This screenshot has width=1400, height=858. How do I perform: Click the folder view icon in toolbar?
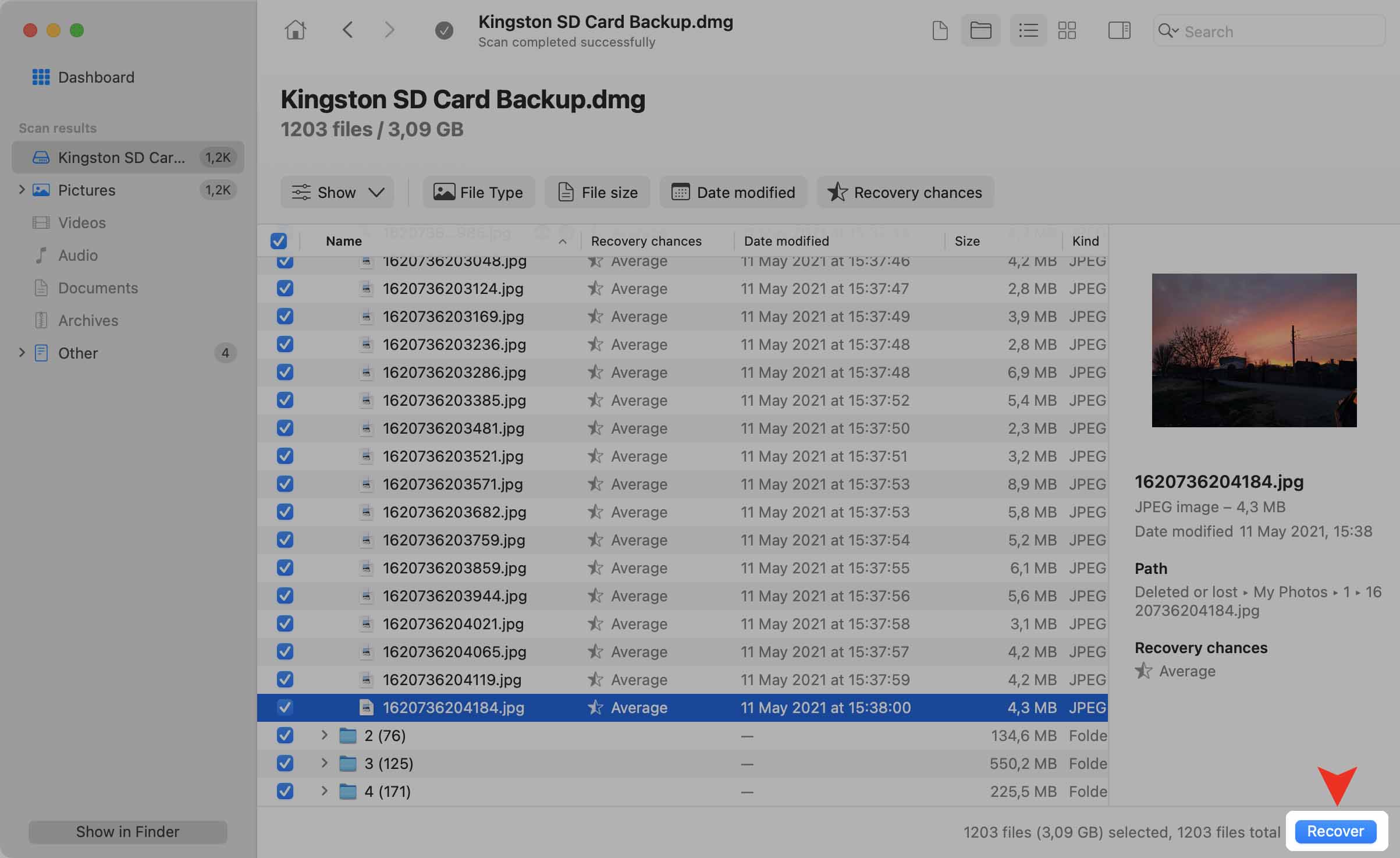point(981,30)
